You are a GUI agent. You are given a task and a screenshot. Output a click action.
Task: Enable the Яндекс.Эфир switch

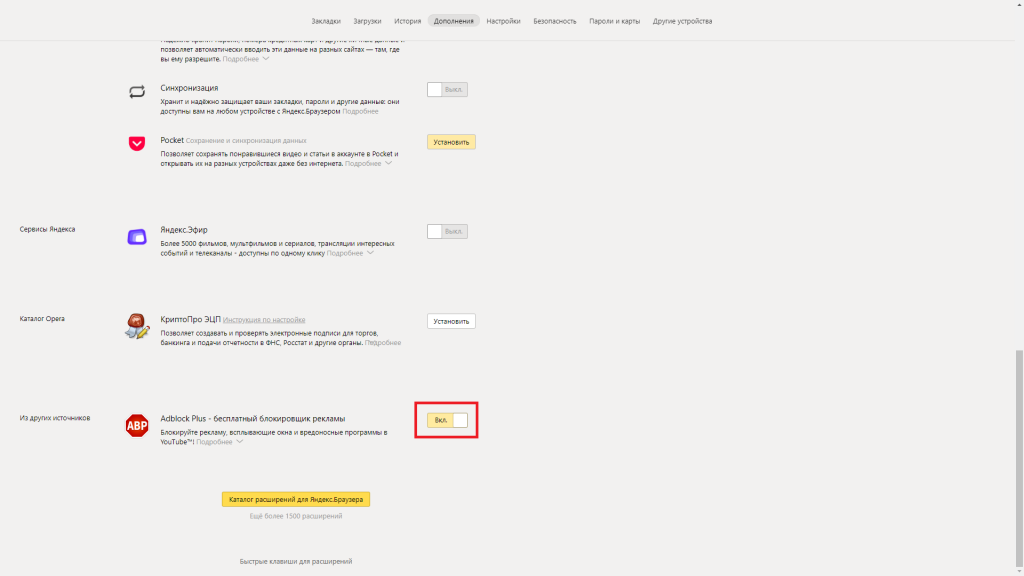click(x=447, y=231)
